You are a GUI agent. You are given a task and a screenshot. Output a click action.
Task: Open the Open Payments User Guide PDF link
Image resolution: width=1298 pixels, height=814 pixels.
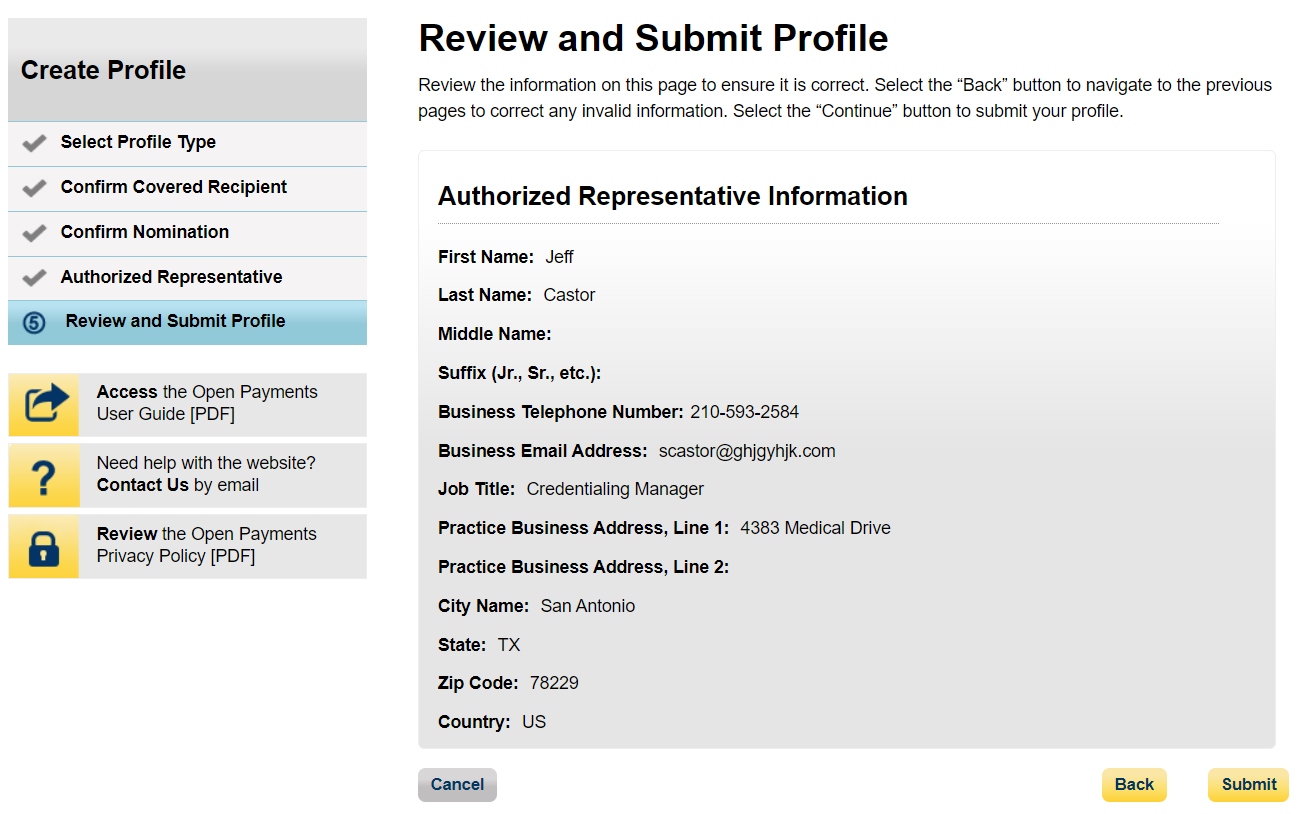(206, 403)
